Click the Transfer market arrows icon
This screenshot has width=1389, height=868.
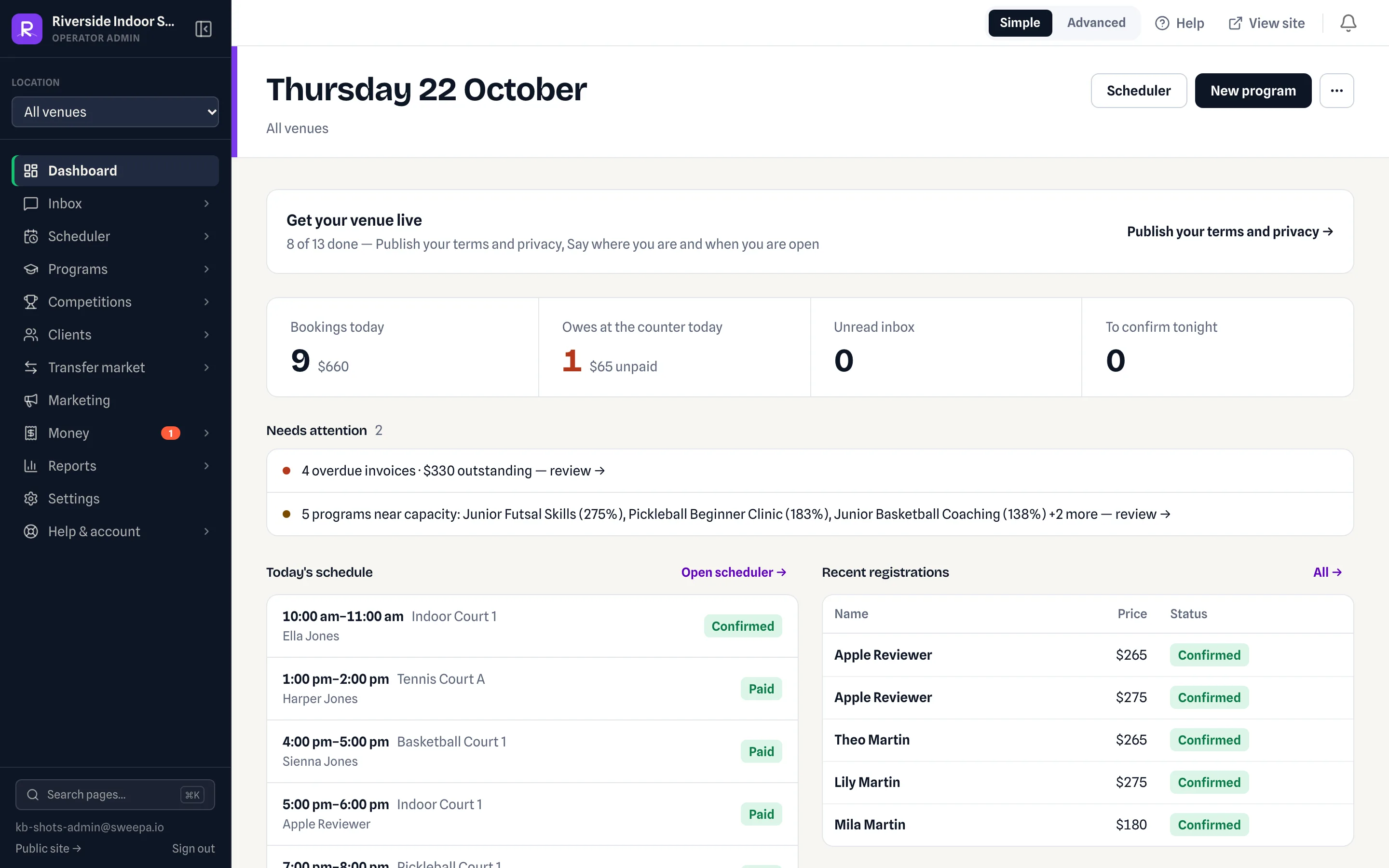(31, 367)
